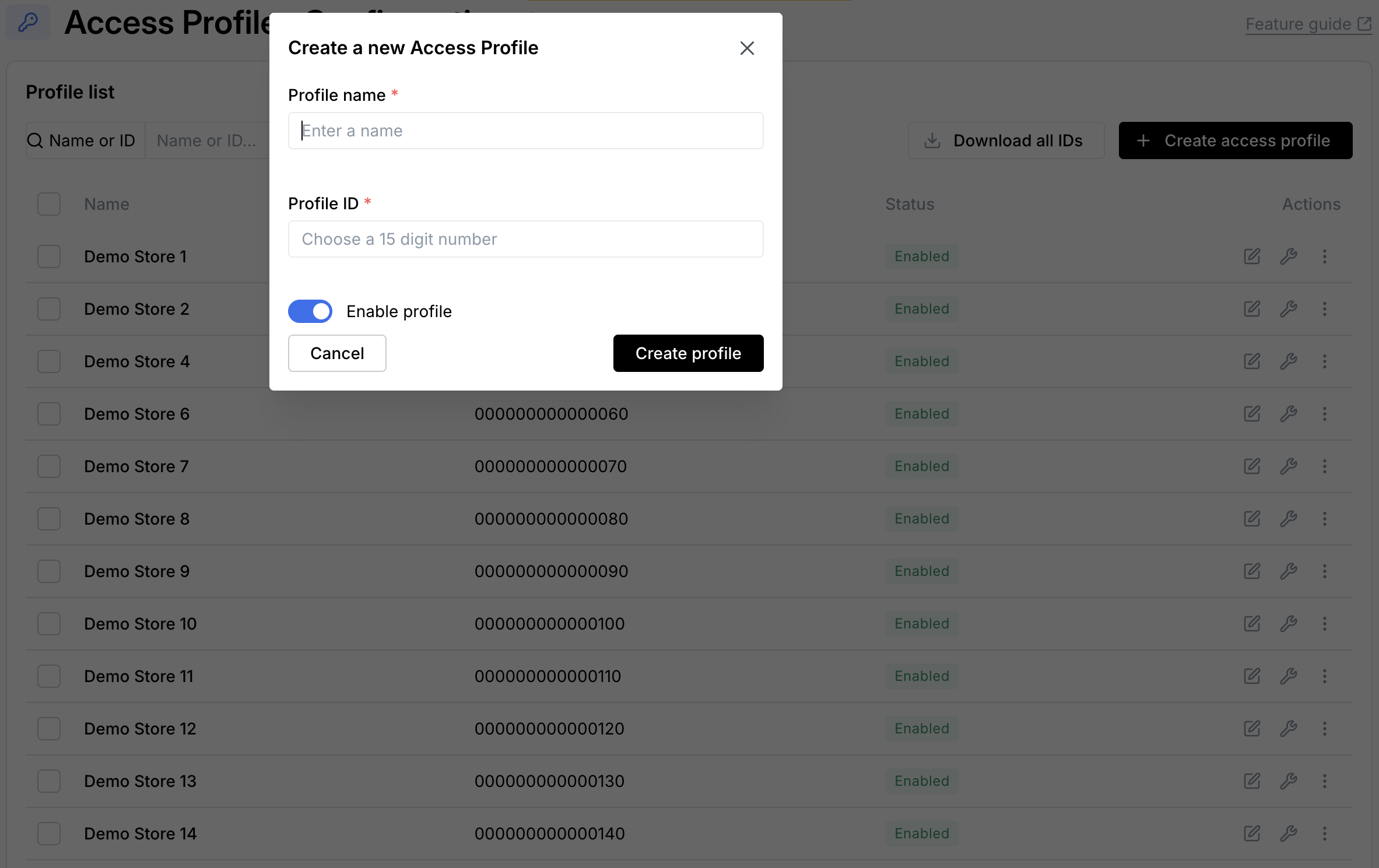The width and height of the screenshot is (1379, 868).
Task: Click the Profile ID input field
Action: pyautogui.click(x=525, y=239)
